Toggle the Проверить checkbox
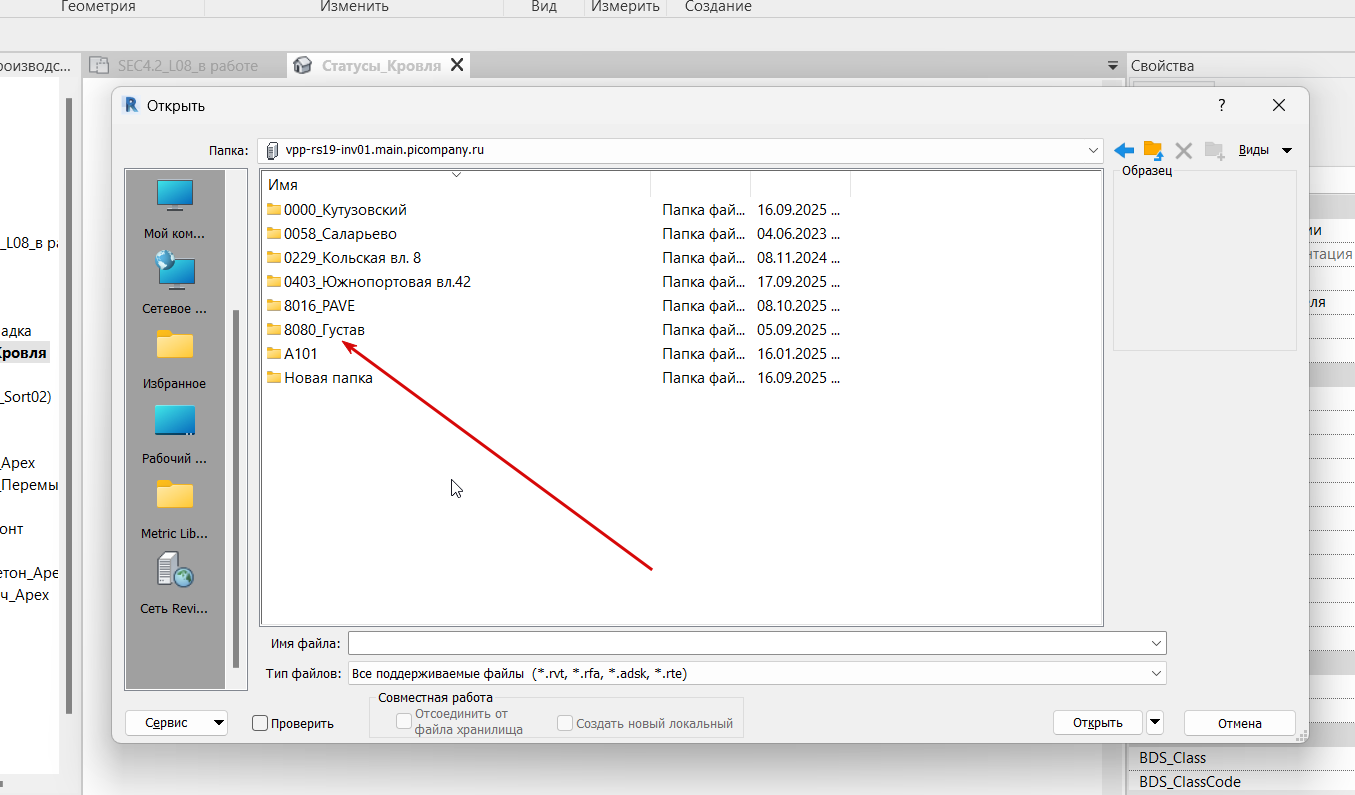This screenshot has width=1355, height=795. (260, 723)
